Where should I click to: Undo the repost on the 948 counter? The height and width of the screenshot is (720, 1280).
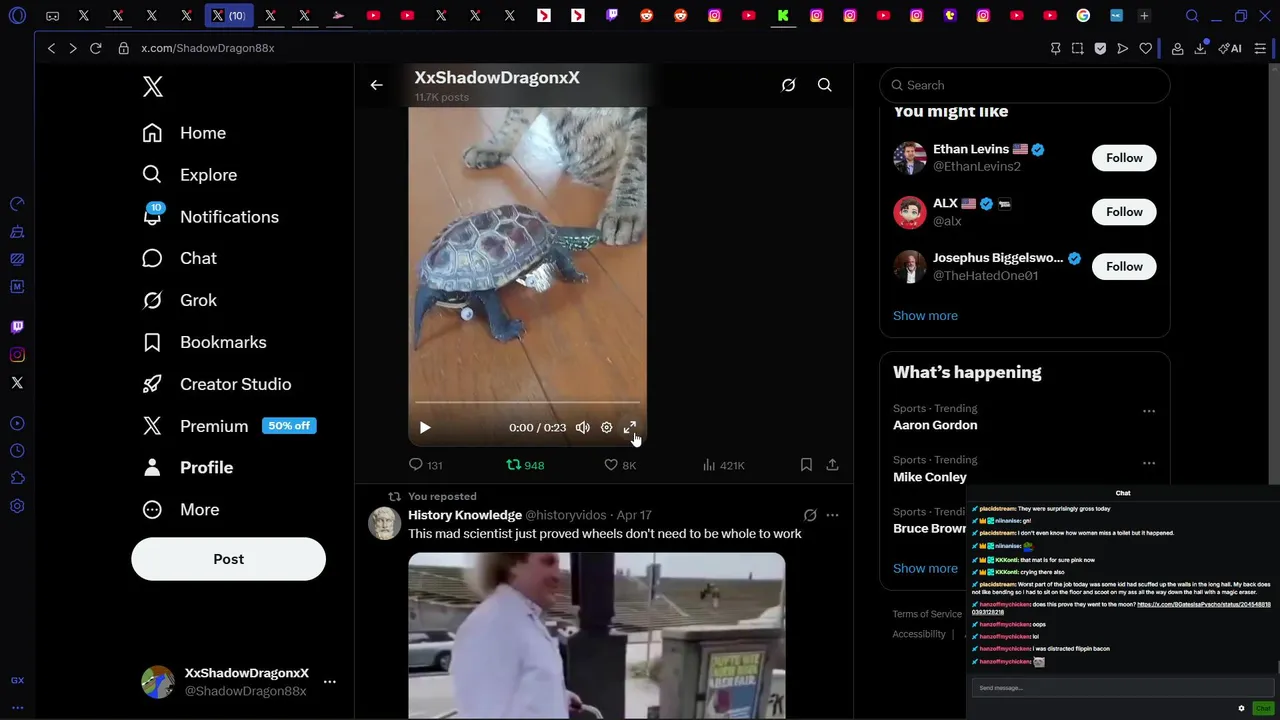(525, 465)
